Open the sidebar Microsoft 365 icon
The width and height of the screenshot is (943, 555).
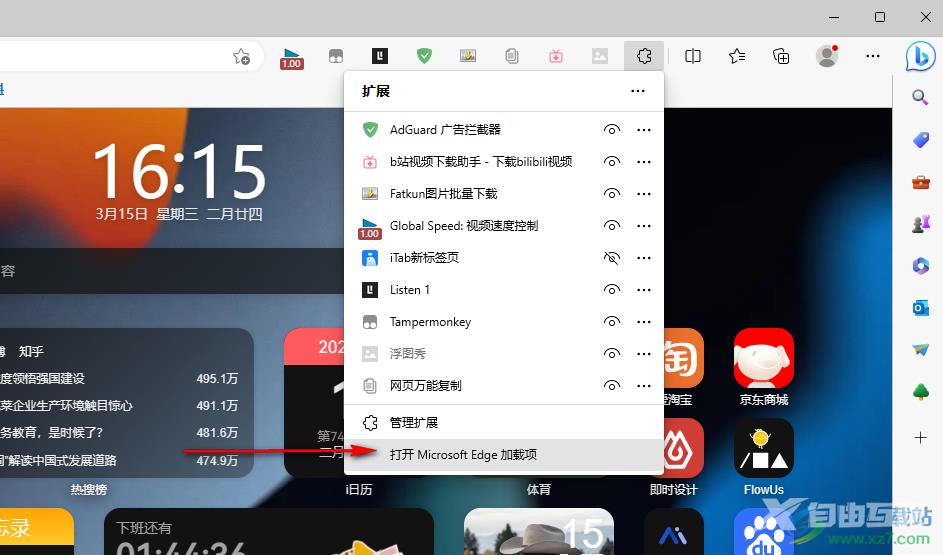pos(920,266)
